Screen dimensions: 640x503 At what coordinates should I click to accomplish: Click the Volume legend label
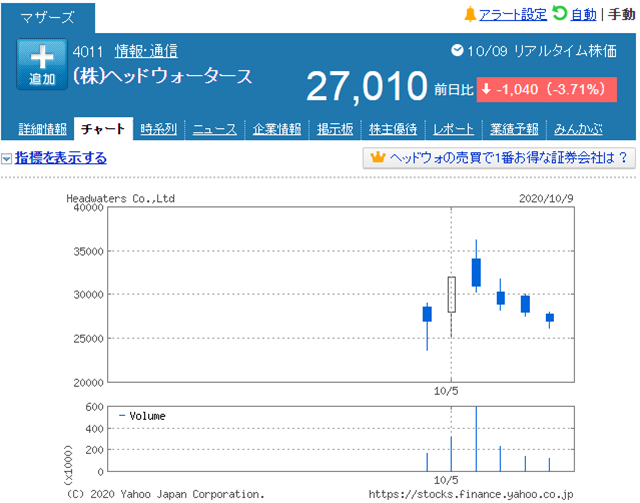click(x=147, y=416)
